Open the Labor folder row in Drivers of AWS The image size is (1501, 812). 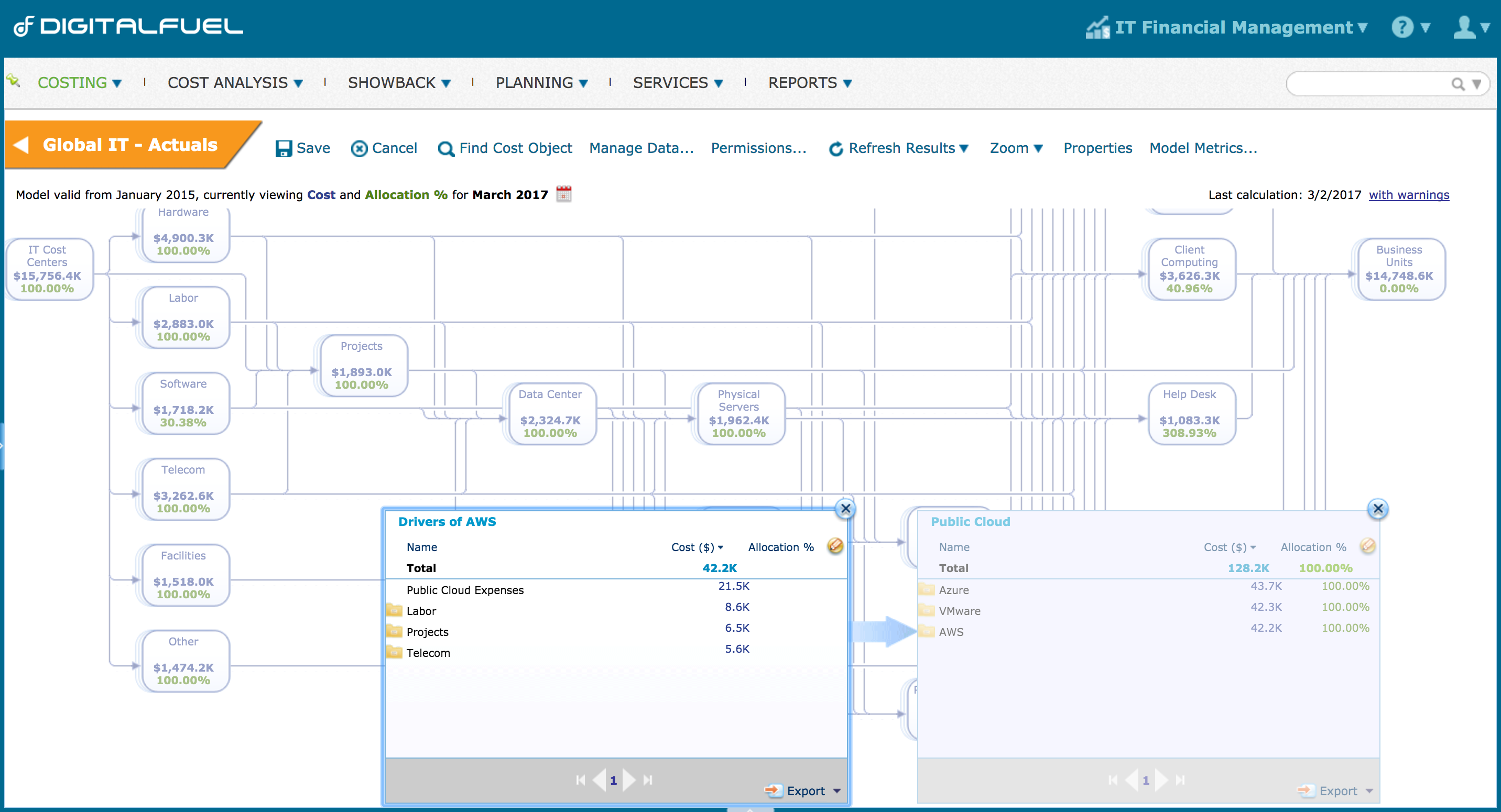[x=421, y=610]
